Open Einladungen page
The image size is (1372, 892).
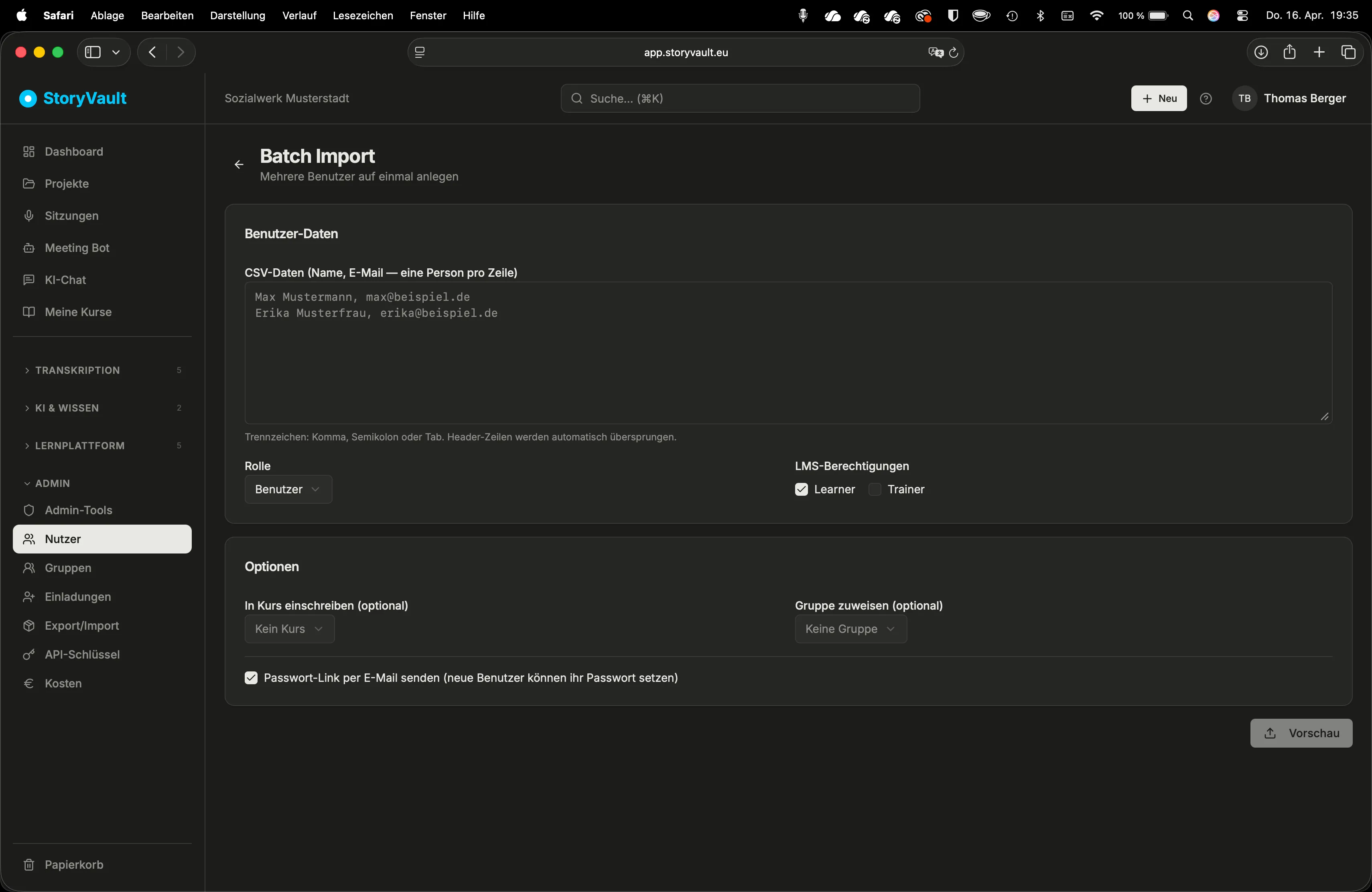pyautogui.click(x=102, y=596)
